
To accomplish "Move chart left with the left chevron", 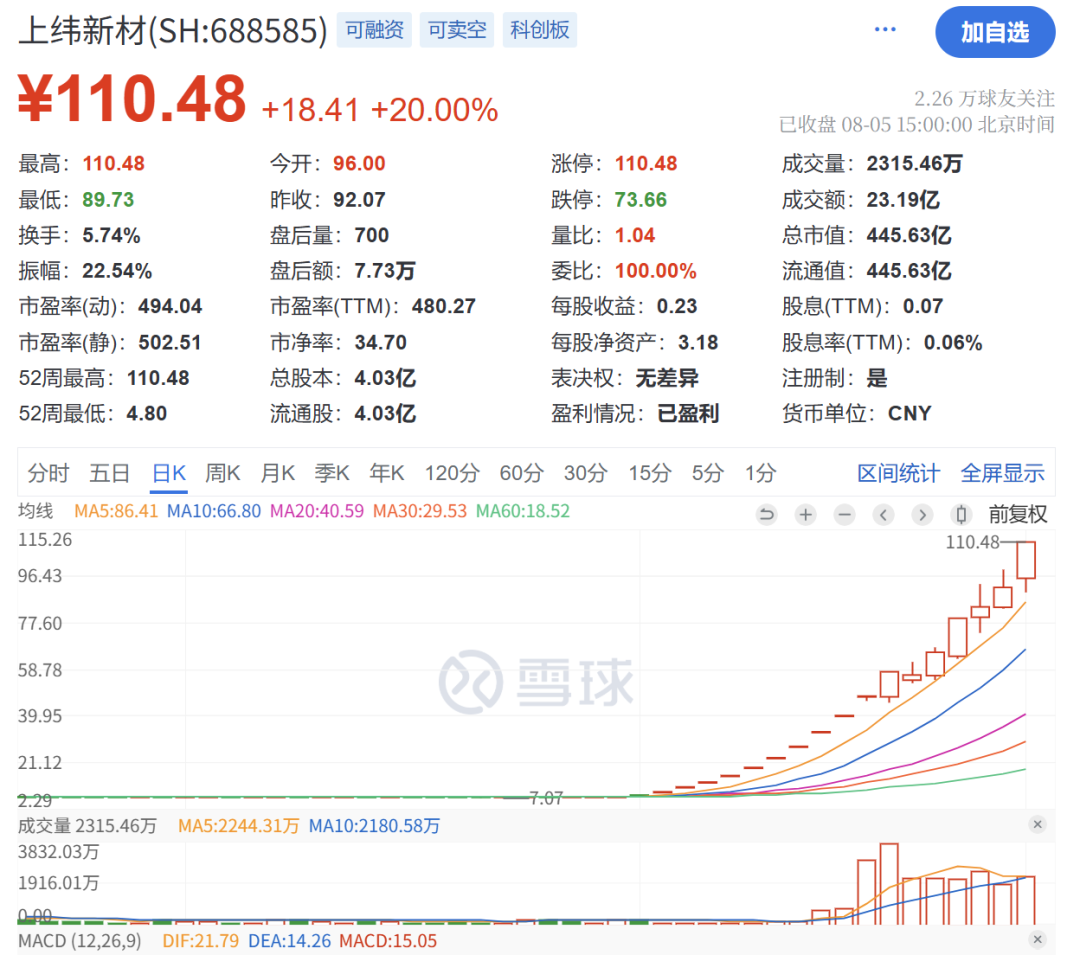I will [x=884, y=514].
